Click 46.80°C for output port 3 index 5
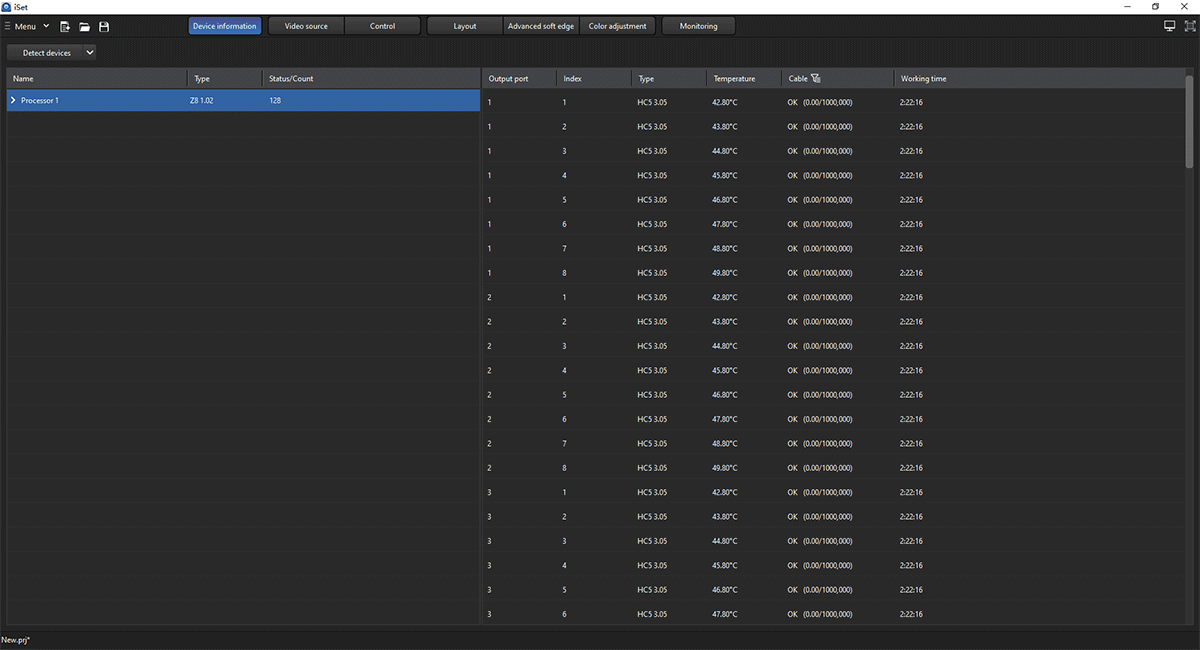 tap(725, 590)
